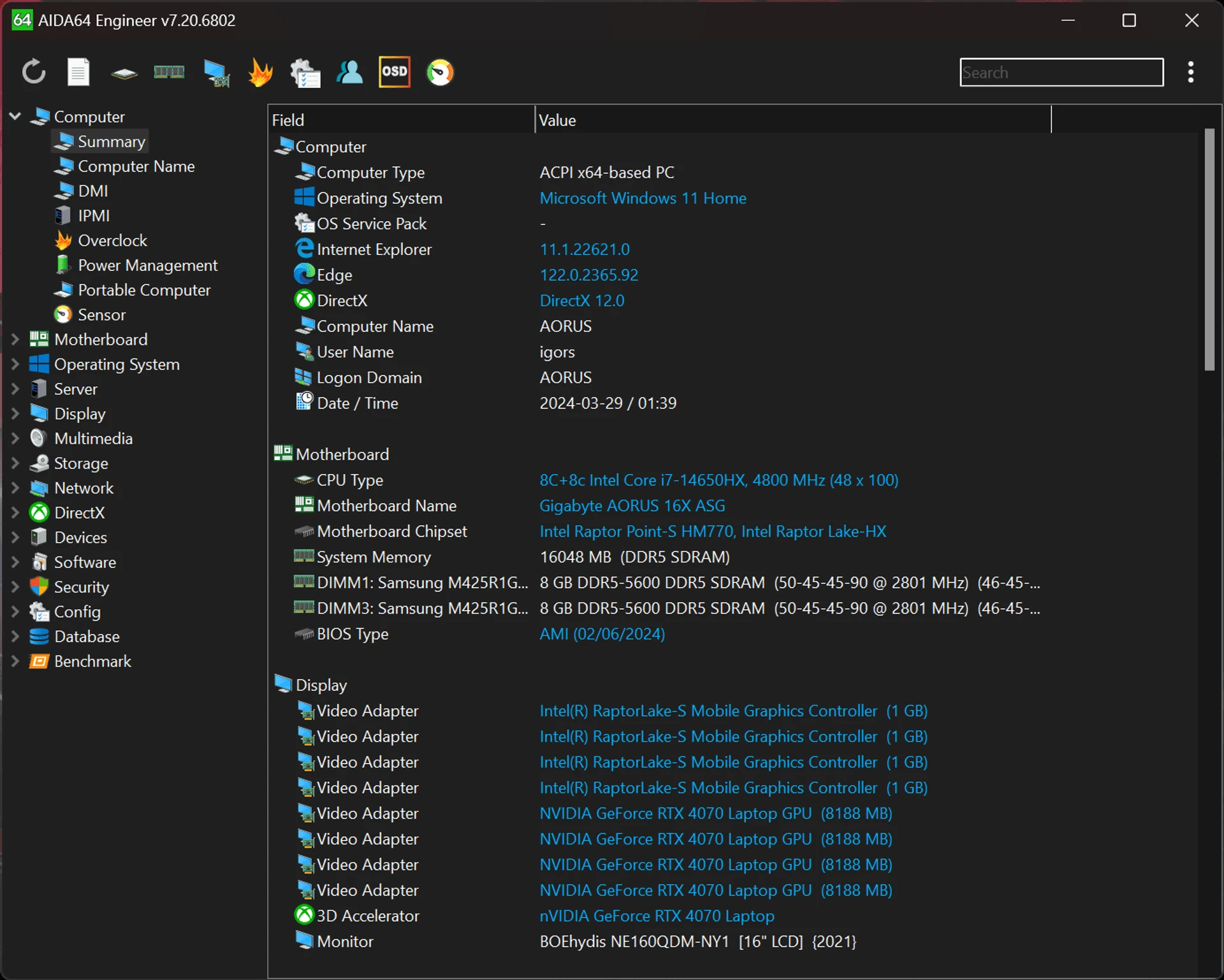This screenshot has height=980, width=1224.
Task: Open the AMI (02/06/2024) BIOS link
Action: (602, 633)
